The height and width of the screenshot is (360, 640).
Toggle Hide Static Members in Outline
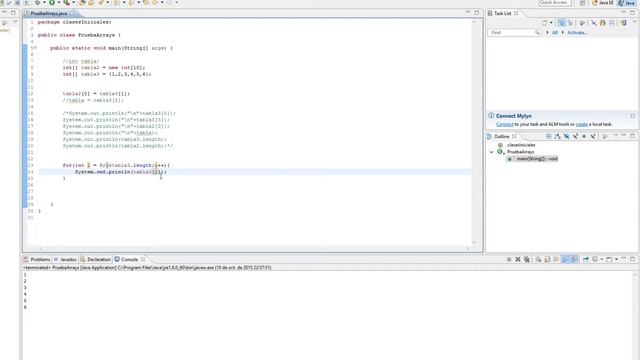click(576, 136)
